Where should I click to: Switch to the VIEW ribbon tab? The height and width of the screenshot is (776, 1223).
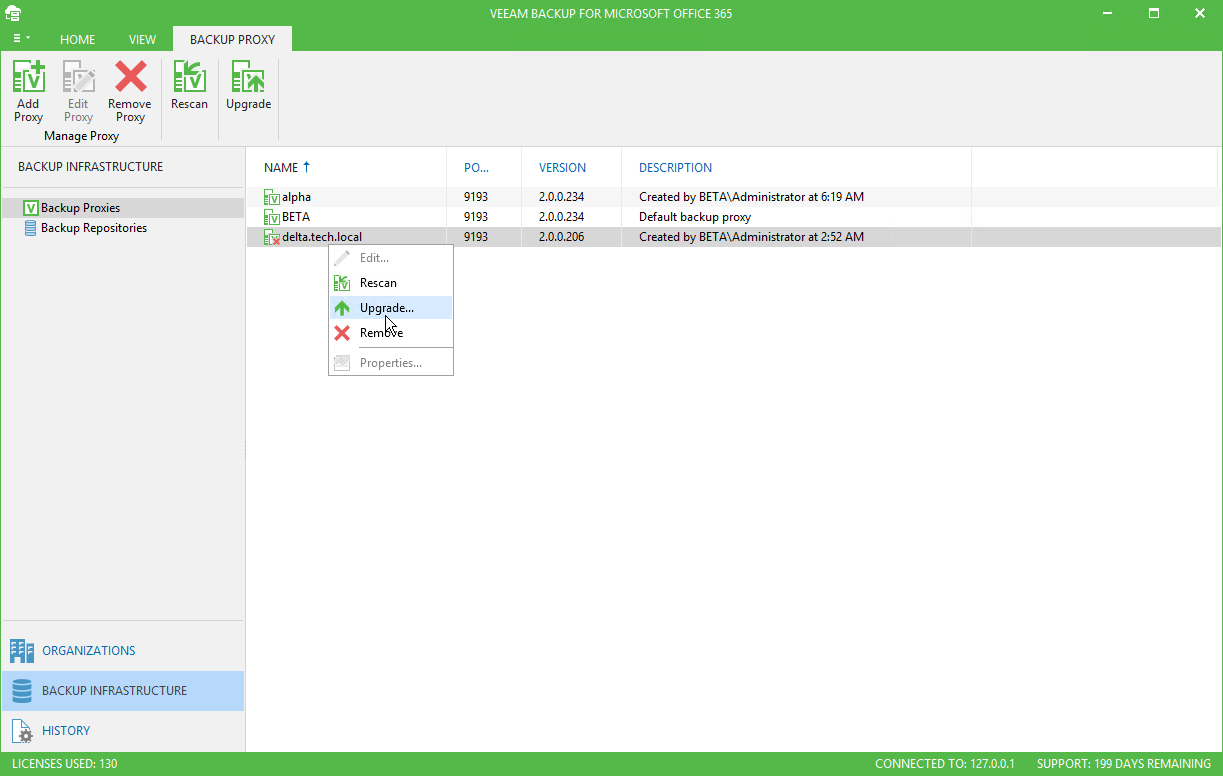tap(143, 40)
